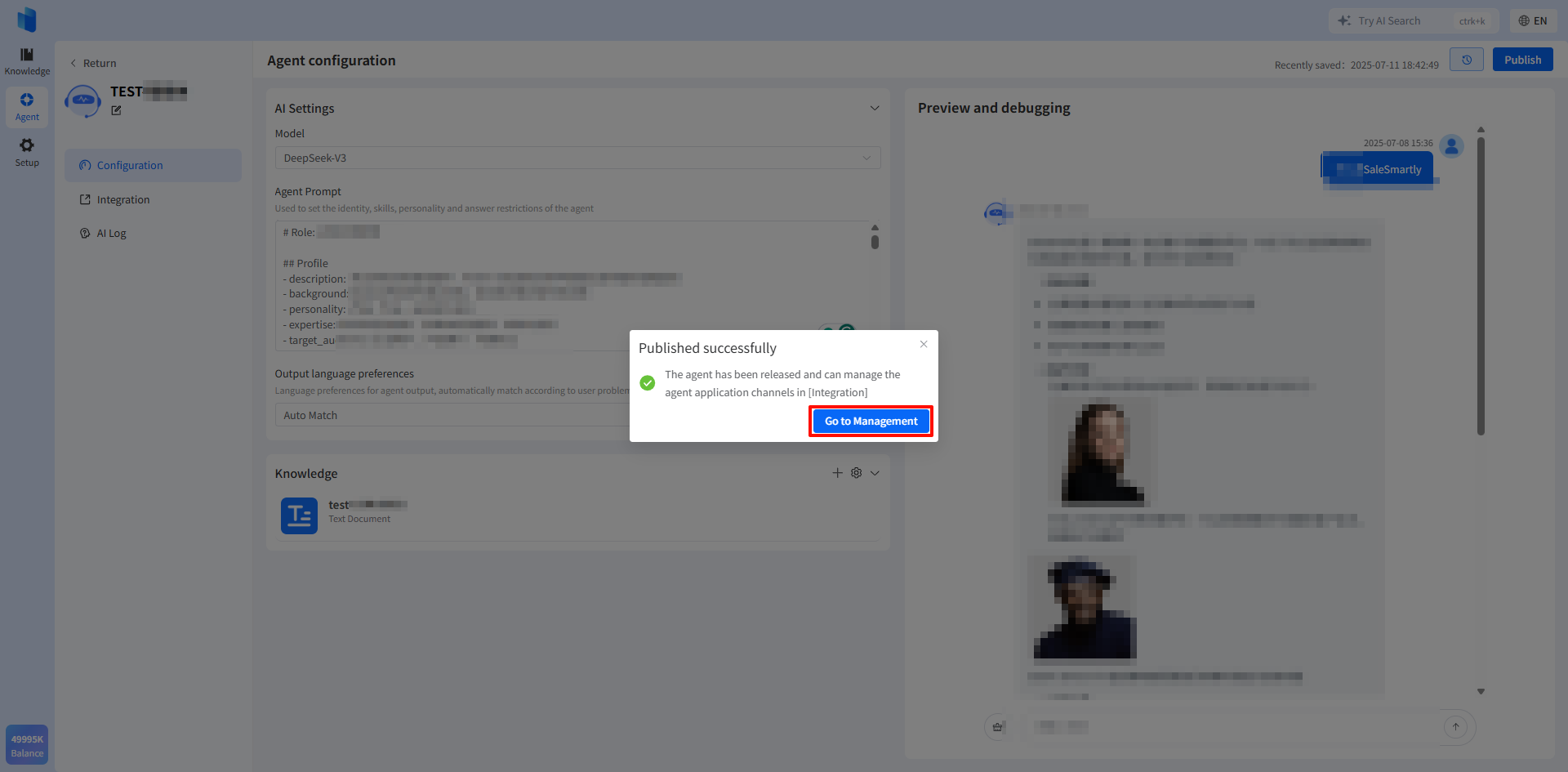Click the chat message input field
The width and height of the screenshot is (1568, 772).
[x=1229, y=727]
